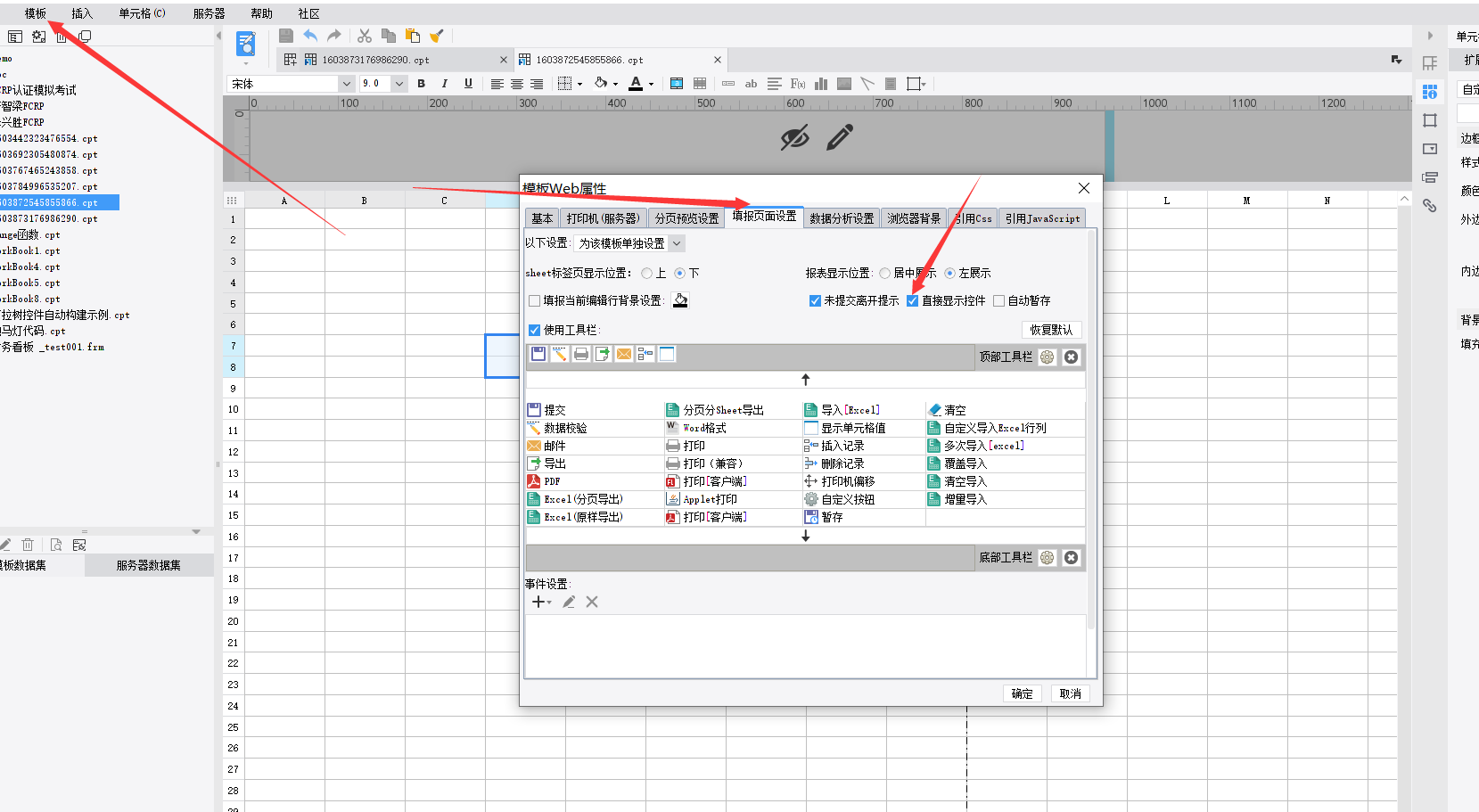Click the 确定 button
The width and height of the screenshot is (1479, 812).
(x=1023, y=694)
